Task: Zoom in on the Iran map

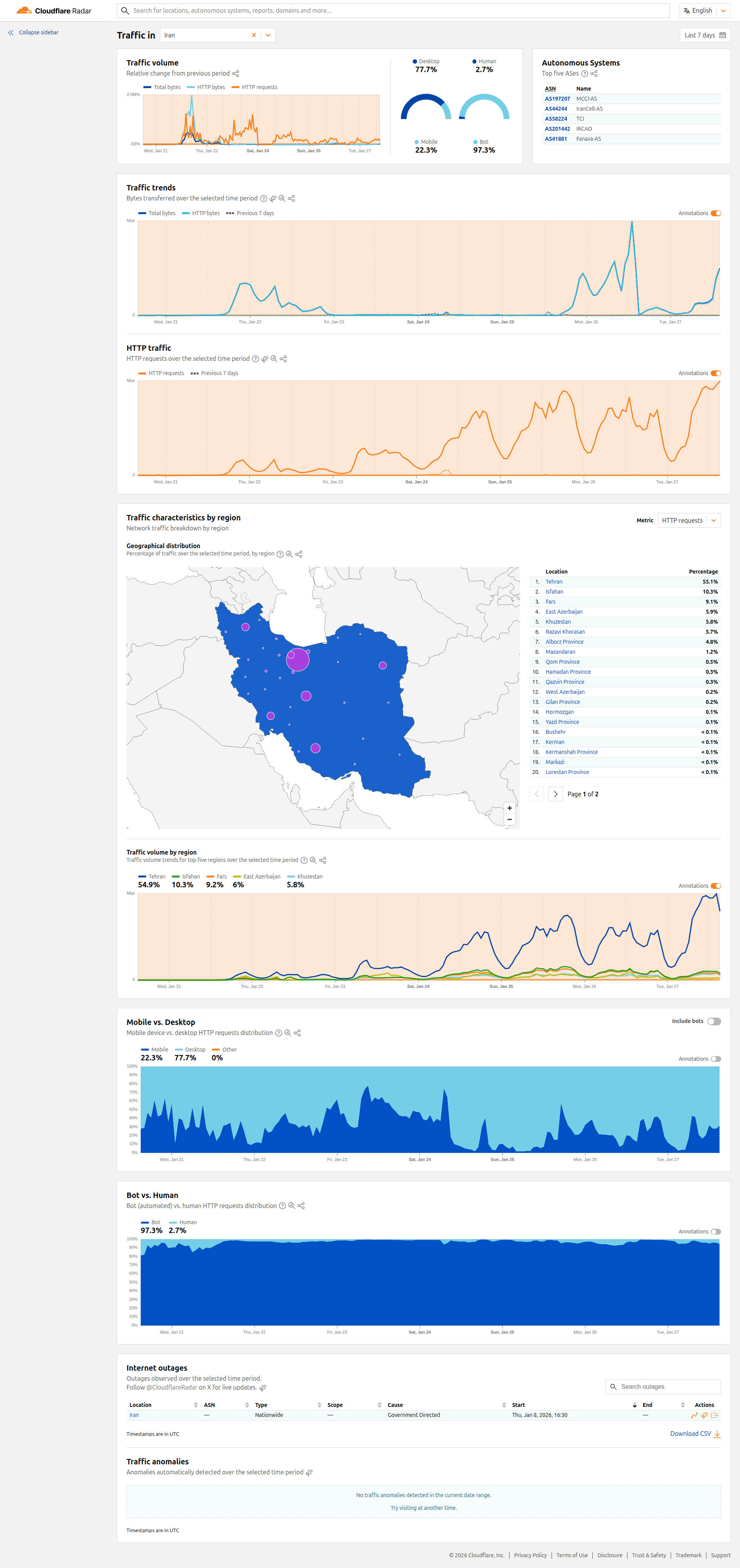Action: [510, 808]
